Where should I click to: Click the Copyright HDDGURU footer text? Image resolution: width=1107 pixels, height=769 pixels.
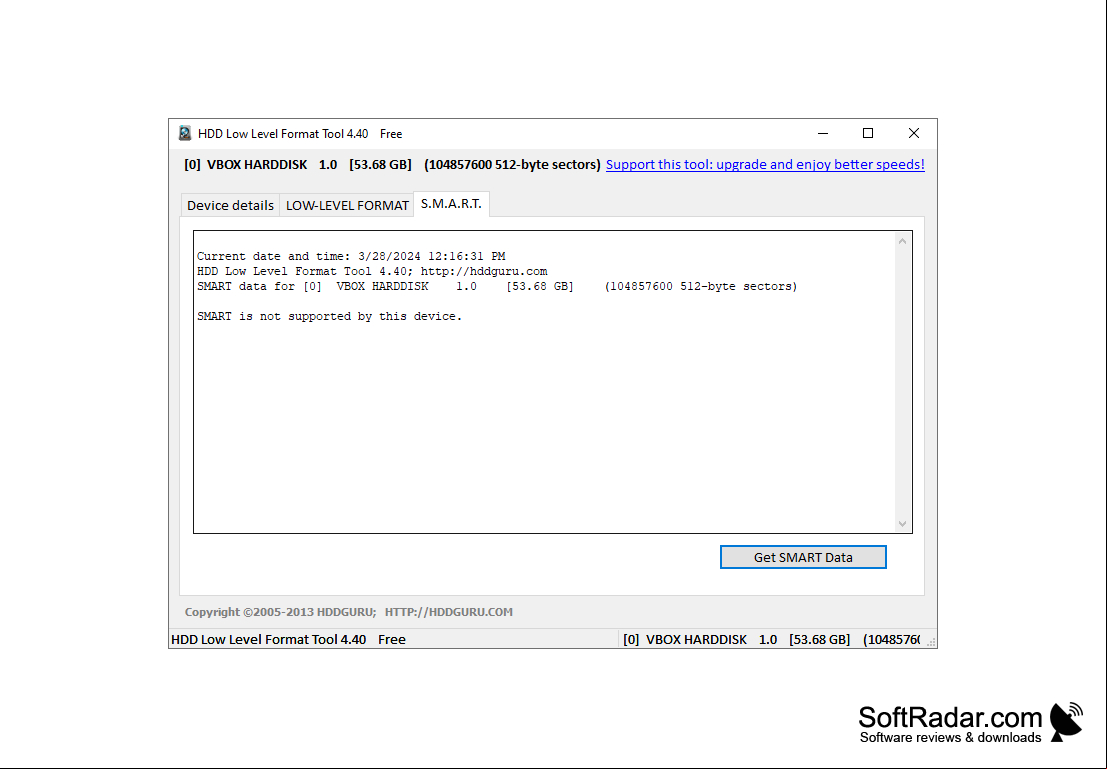[x=349, y=612]
